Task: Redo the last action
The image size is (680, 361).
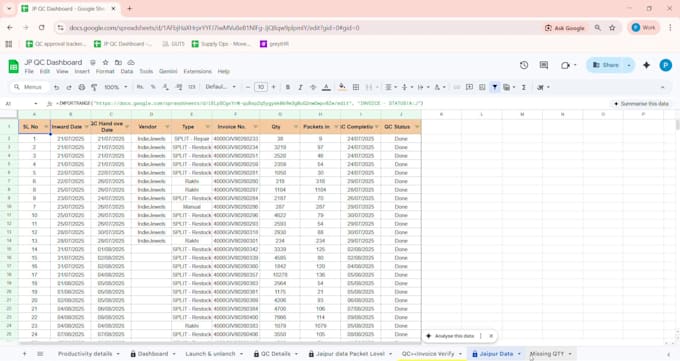Action: pyautogui.click(x=69, y=87)
